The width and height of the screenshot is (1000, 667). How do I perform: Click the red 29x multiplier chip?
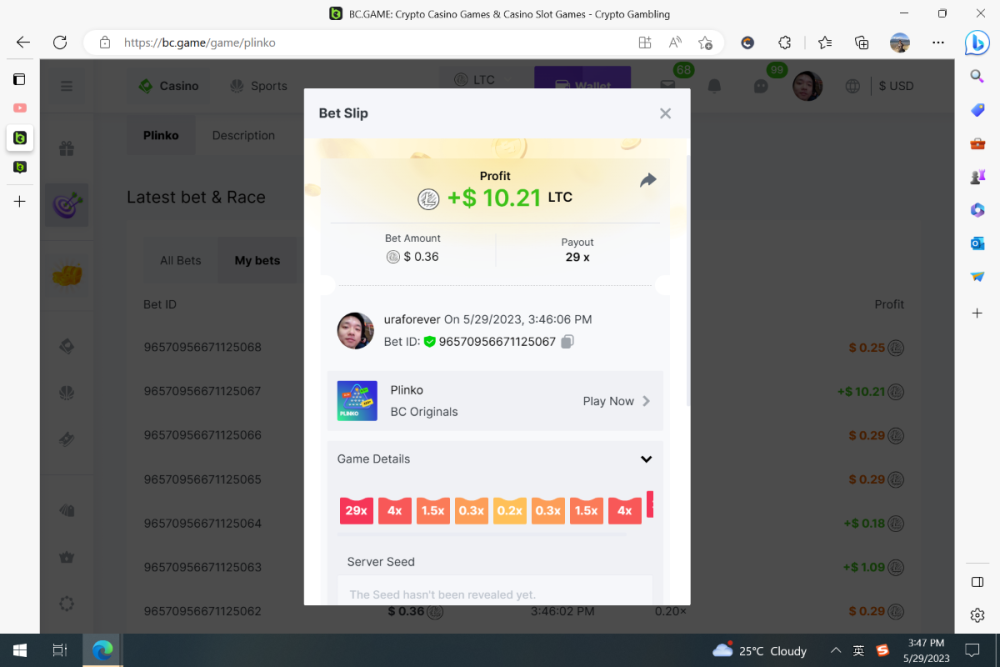pyautogui.click(x=356, y=510)
